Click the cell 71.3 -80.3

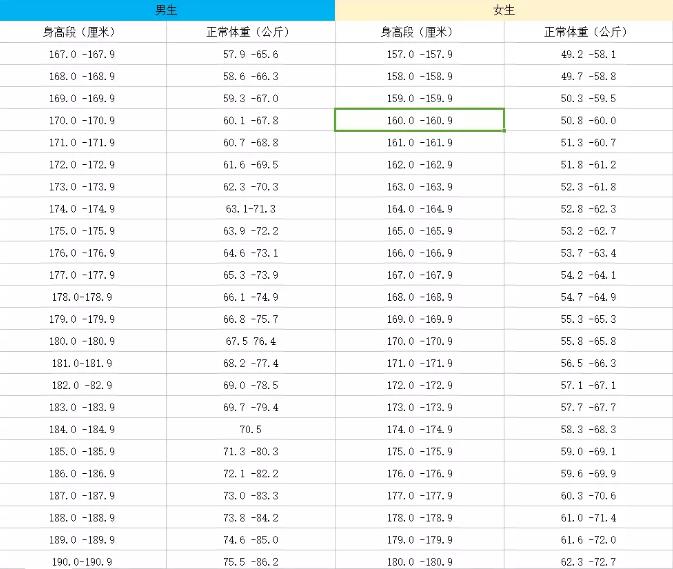tap(251, 452)
